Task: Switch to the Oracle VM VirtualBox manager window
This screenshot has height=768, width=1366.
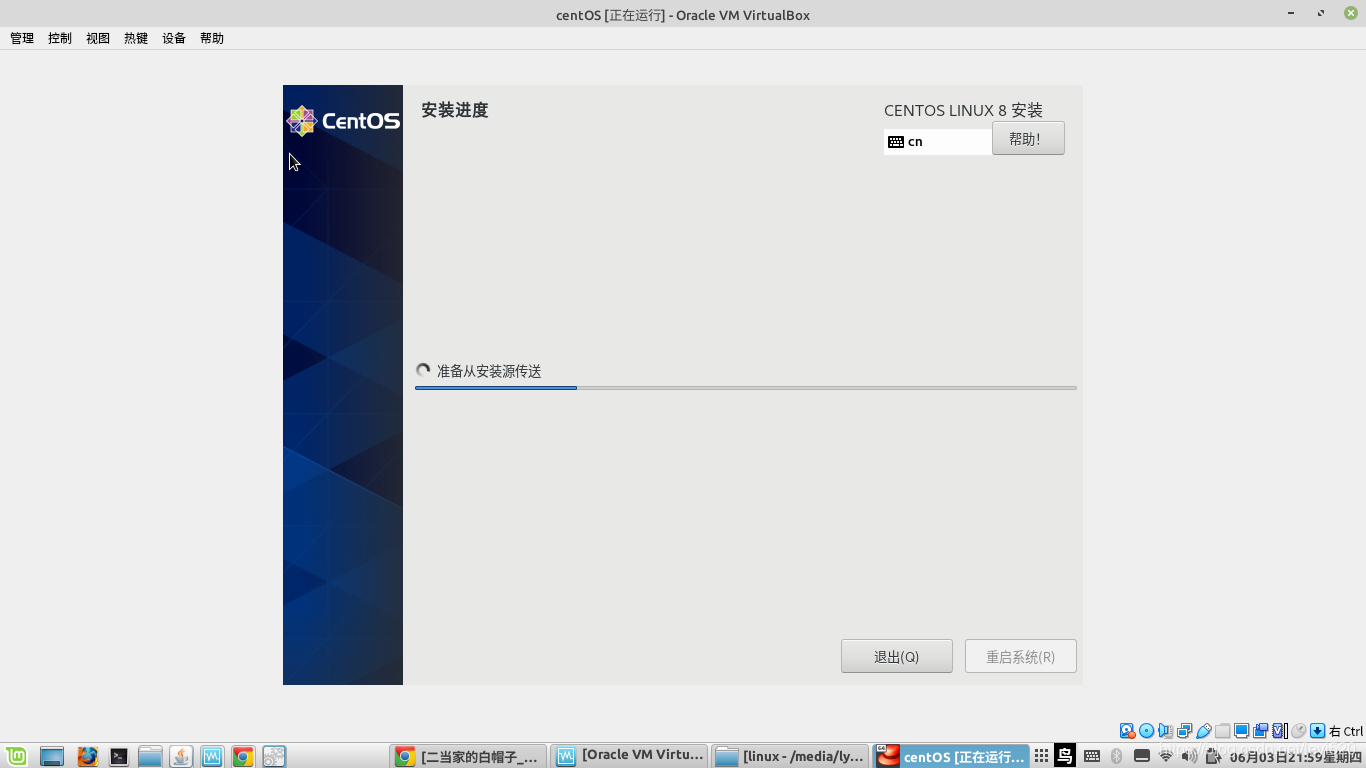Action: (630, 757)
